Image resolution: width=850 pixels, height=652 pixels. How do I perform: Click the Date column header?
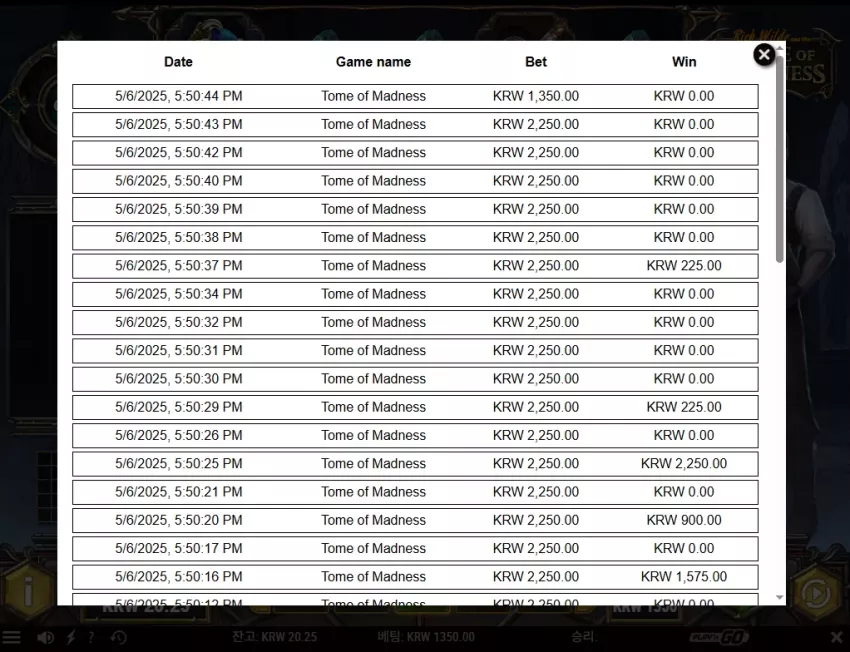point(178,62)
